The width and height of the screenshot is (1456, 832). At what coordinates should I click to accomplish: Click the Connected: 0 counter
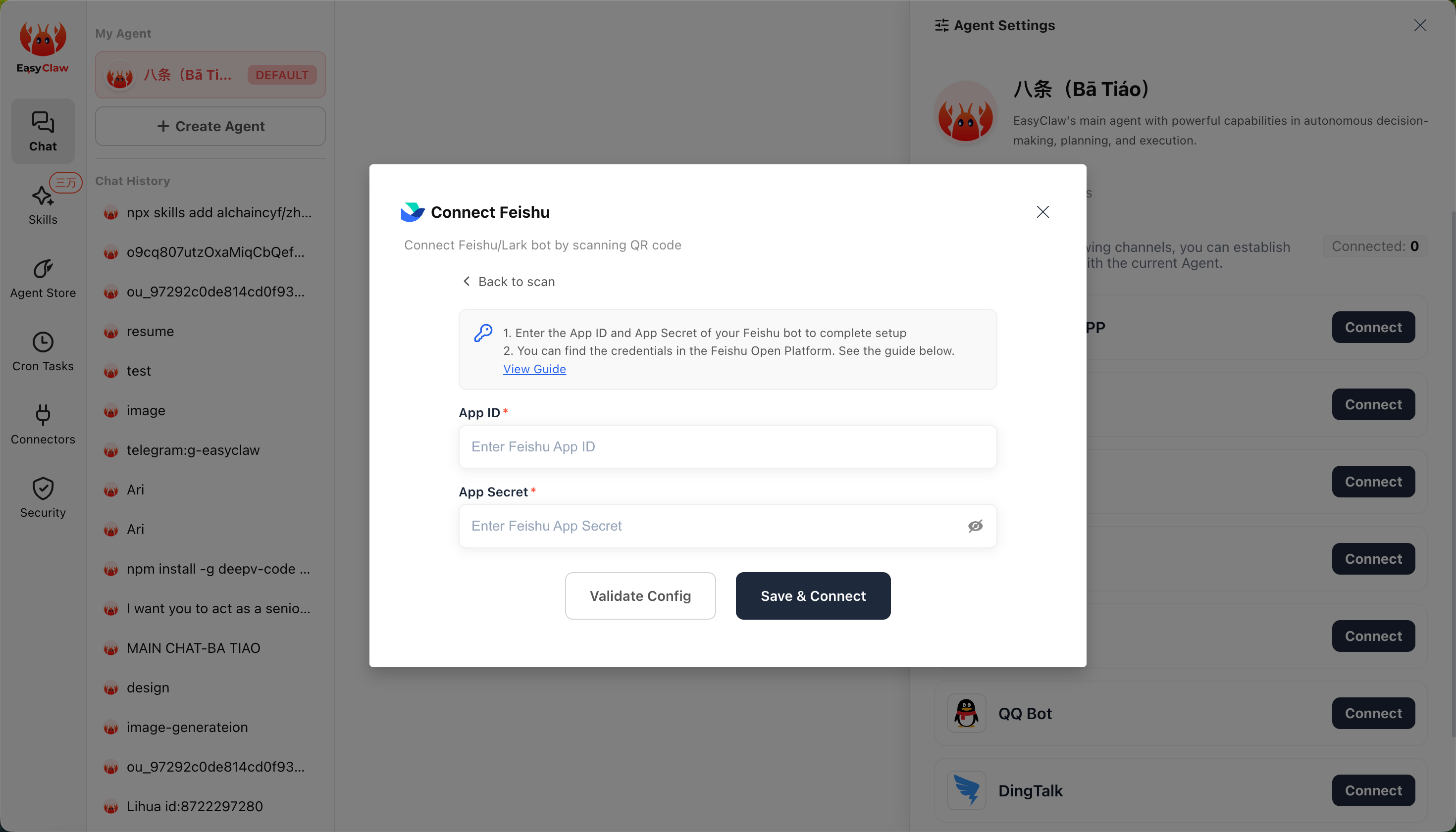[x=1375, y=246]
